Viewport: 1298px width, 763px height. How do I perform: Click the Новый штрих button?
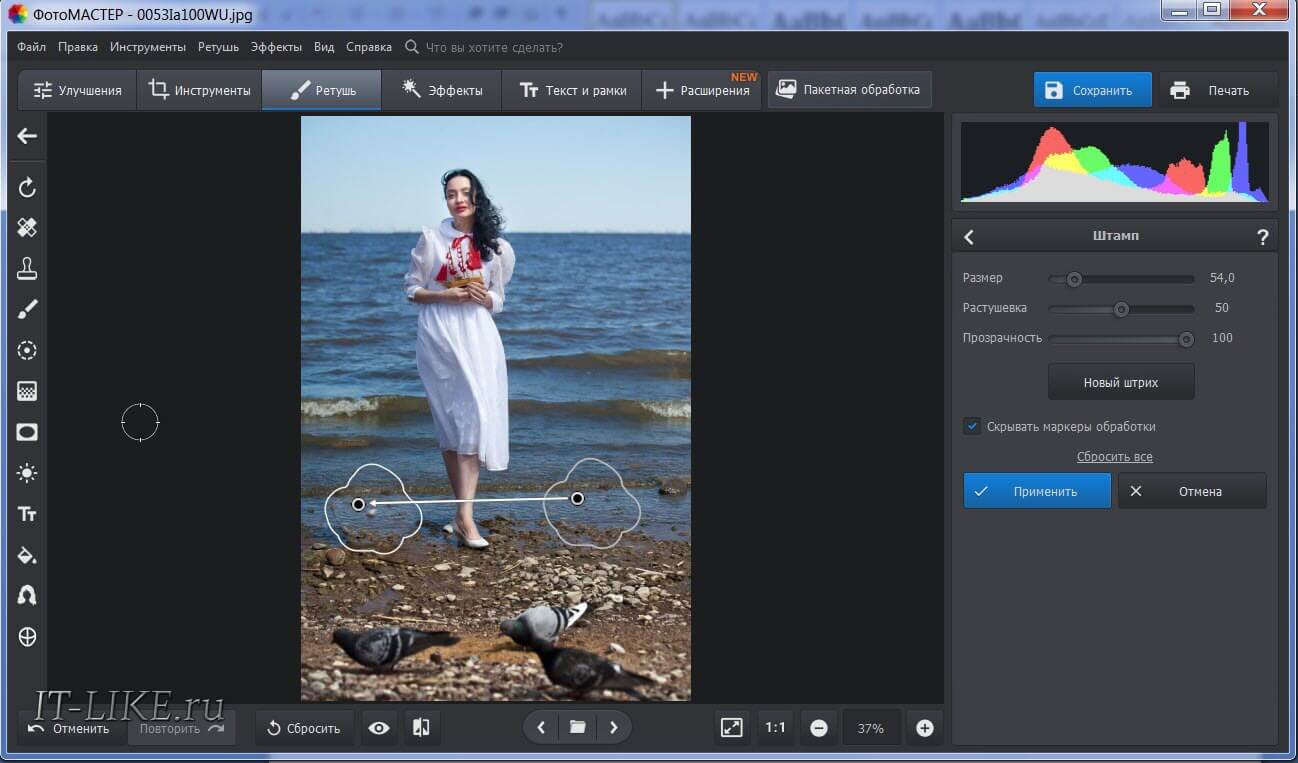click(x=1121, y=382)
